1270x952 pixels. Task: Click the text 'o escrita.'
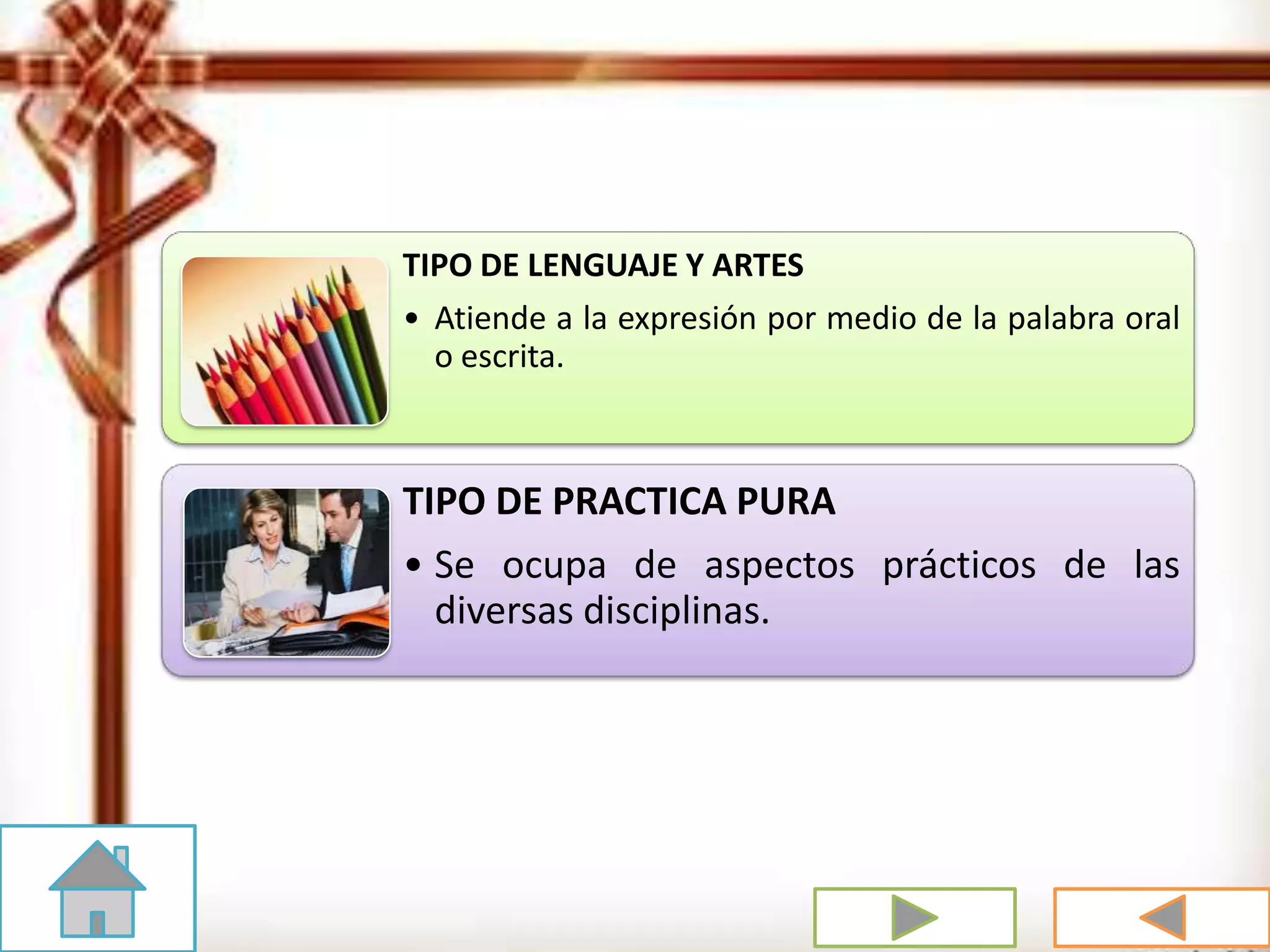(x=499, y=357)
